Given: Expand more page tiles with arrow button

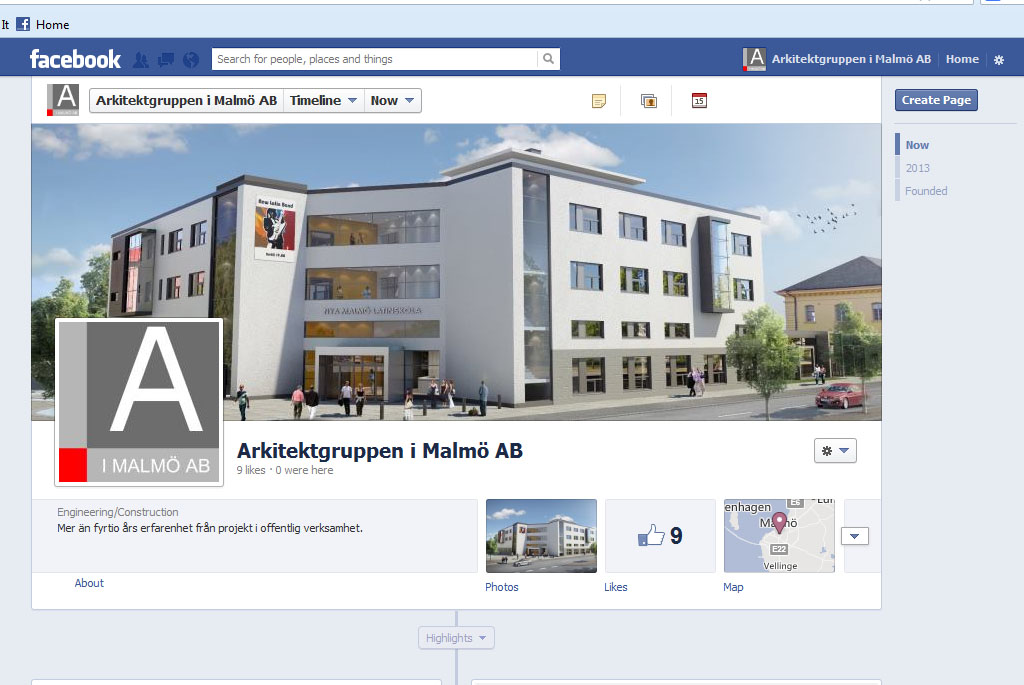Looking at the screenshot, I should pos(854,536).
